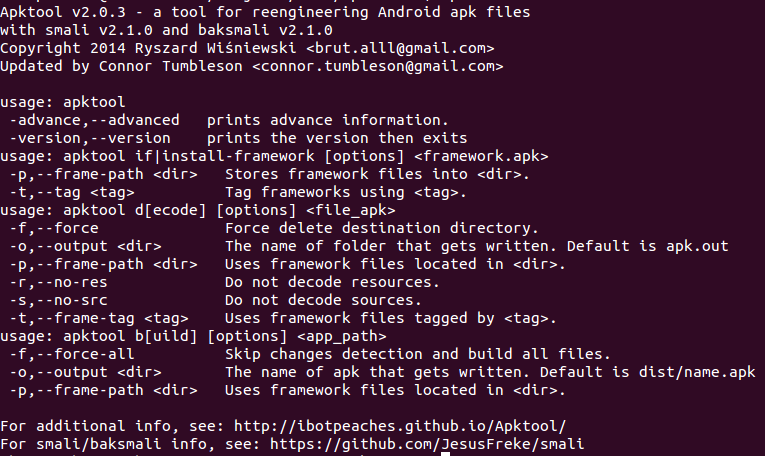
Task: Click the apktool d[ecode] usage line
Action: [x=198, y=210]
